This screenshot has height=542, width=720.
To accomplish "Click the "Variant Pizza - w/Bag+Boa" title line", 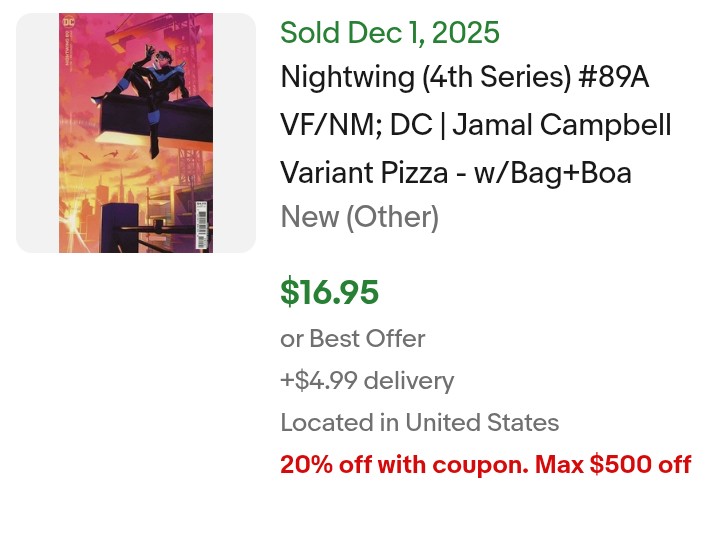I will pyautogui.click(x=455, y=172).
